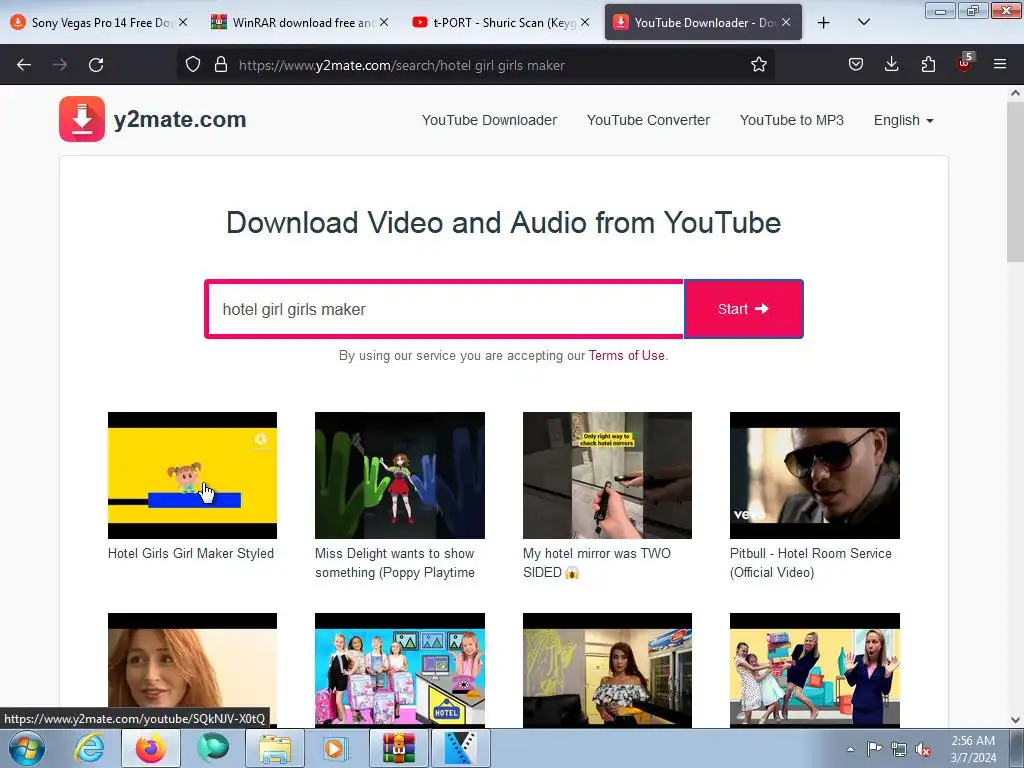This screenshot has height=768, width=1024.
Task: Open the girls with suitcases HOTEL thumbnail
Action: pos(400,670)
